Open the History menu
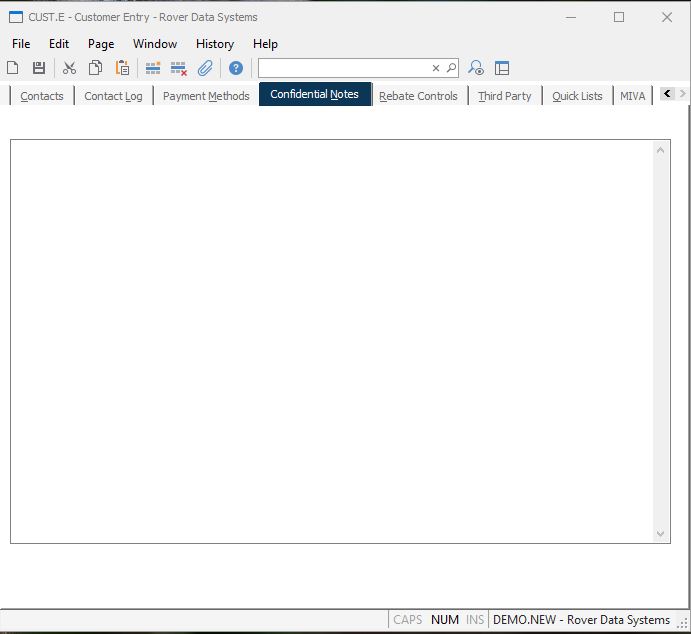This screenshot has width=691, height=634. (x=214, y=44)
